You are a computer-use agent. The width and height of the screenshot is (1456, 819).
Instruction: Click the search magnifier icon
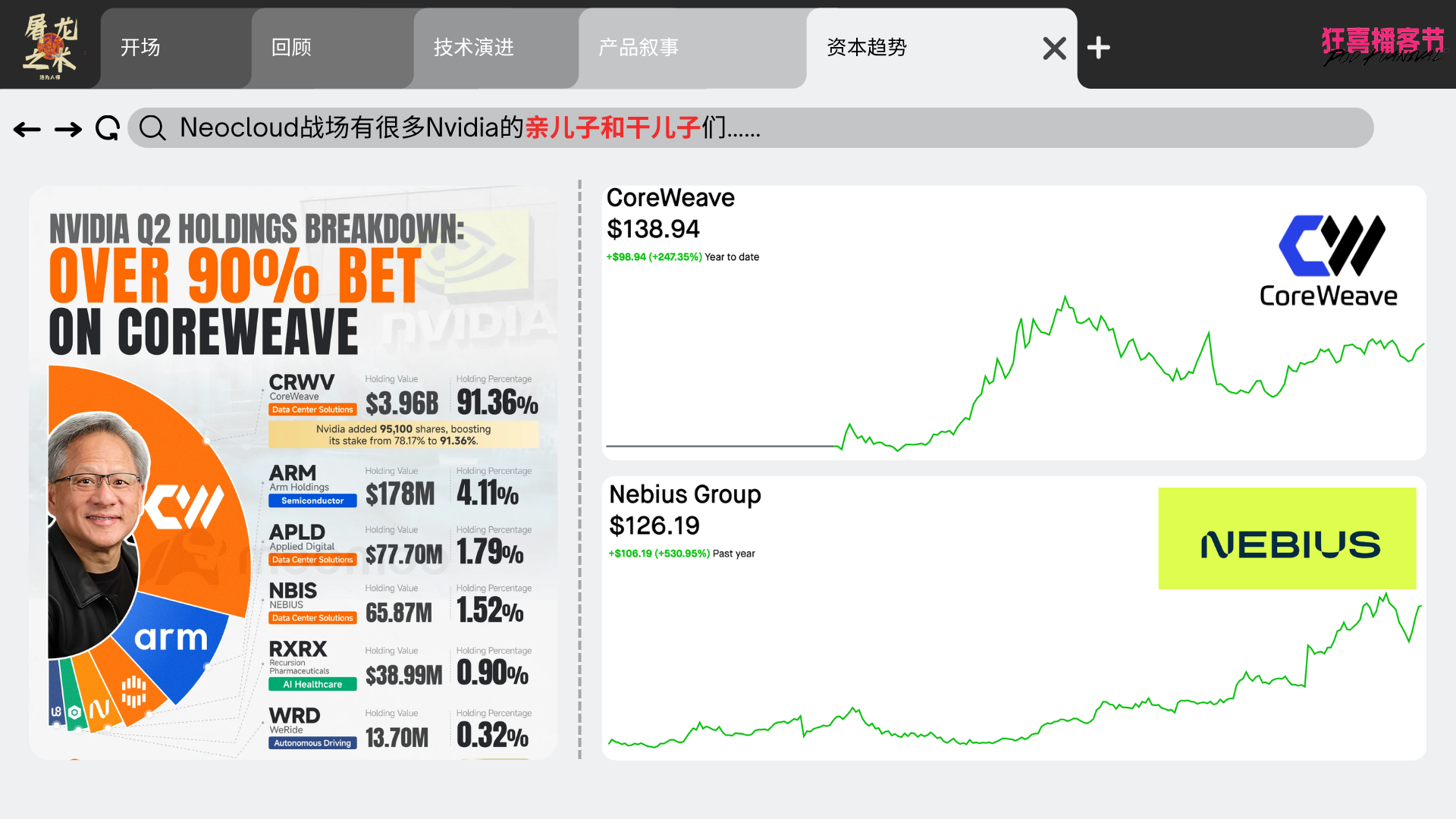pyautogui.click(x=152, y=128)
